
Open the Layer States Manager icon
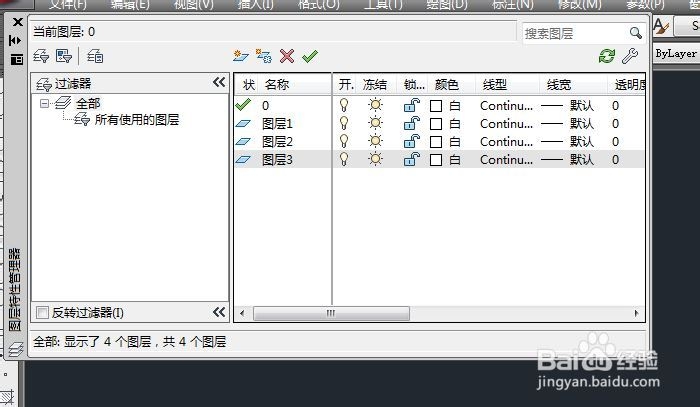(95, 56)
